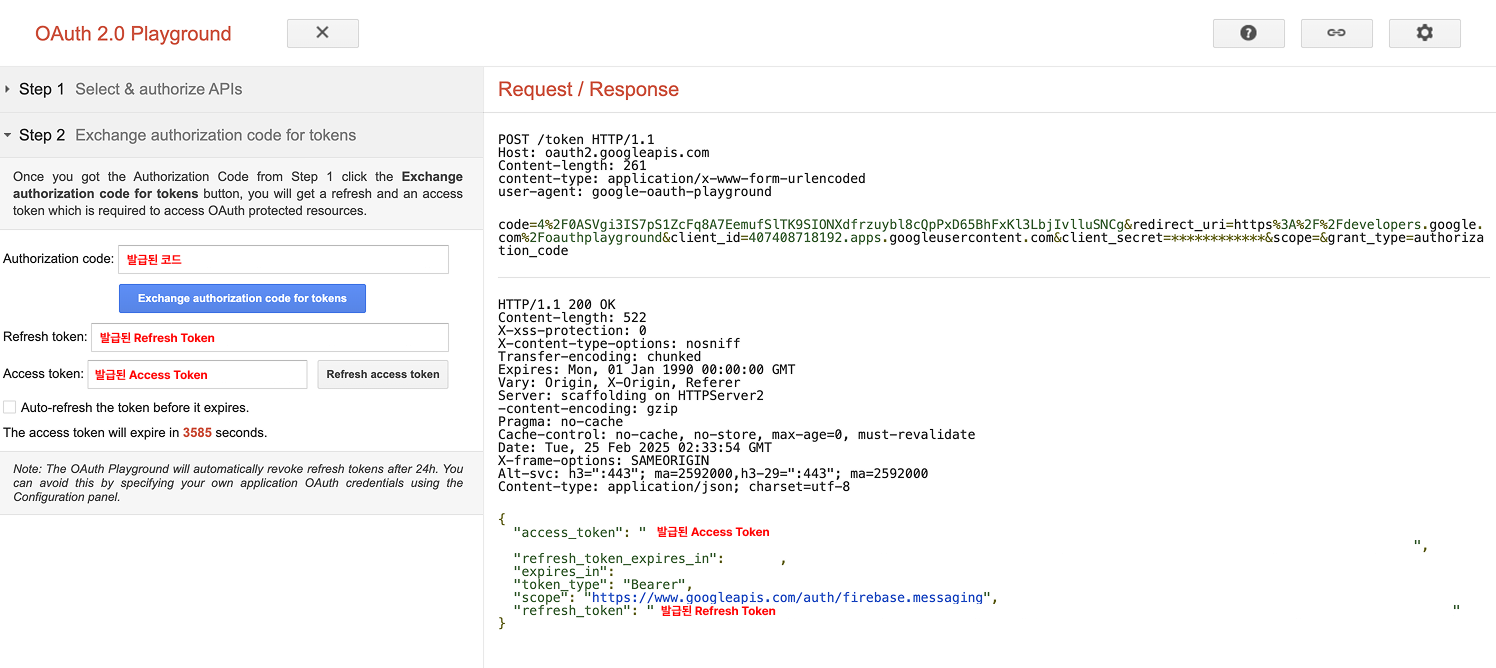Click the Access token input field
Screen dimensions: 1496x668
197,374
